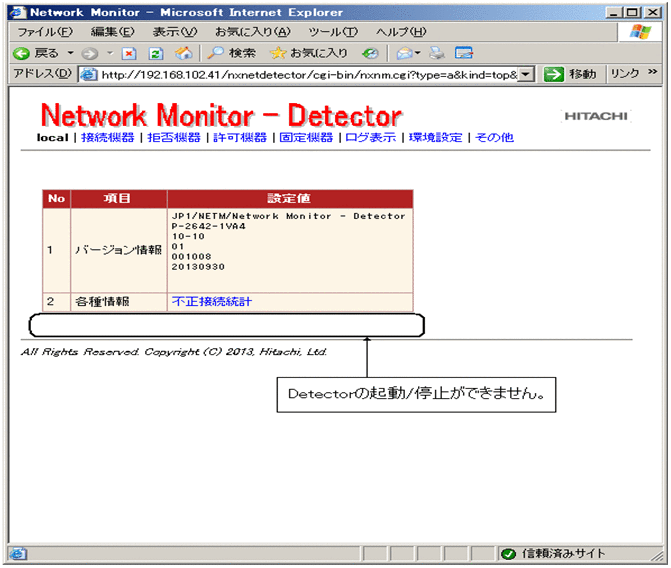Open the ヘルプ(H) menu
Viewport: 671px width, 568px height.
pyautogui.click(x=401, y=32)
